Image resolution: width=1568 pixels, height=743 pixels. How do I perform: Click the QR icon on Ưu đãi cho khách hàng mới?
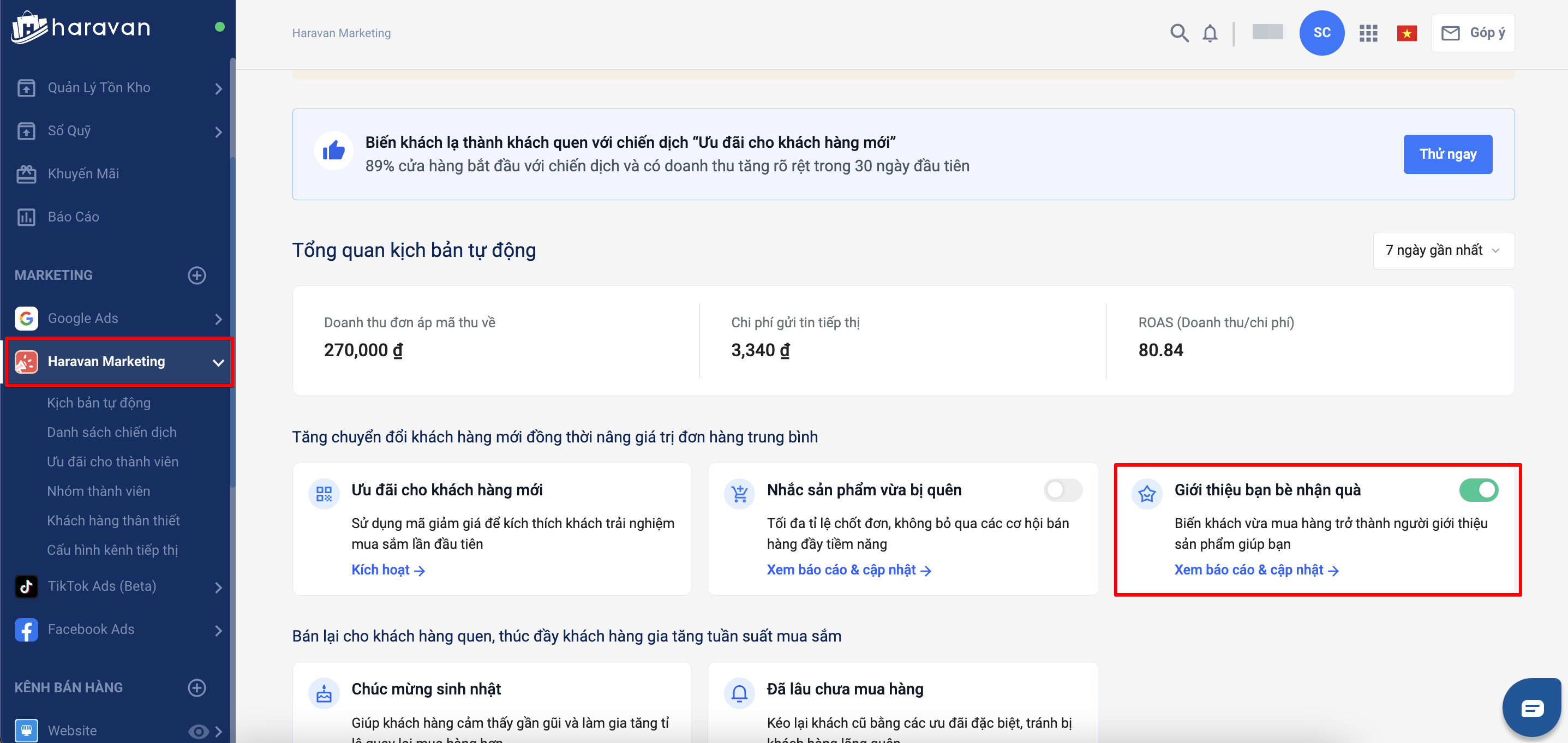point(324,494)
